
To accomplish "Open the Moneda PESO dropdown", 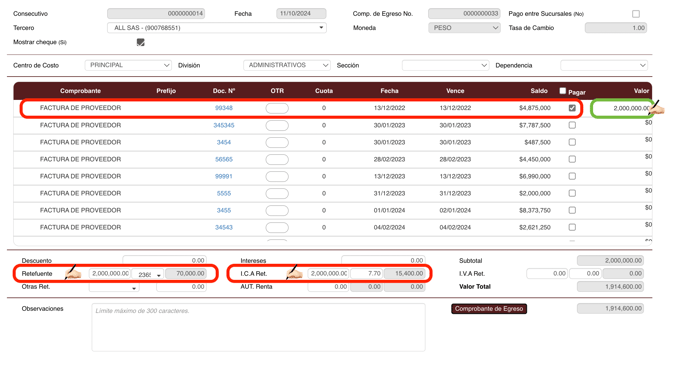I will pyautogui.click(x=464, y=28).
